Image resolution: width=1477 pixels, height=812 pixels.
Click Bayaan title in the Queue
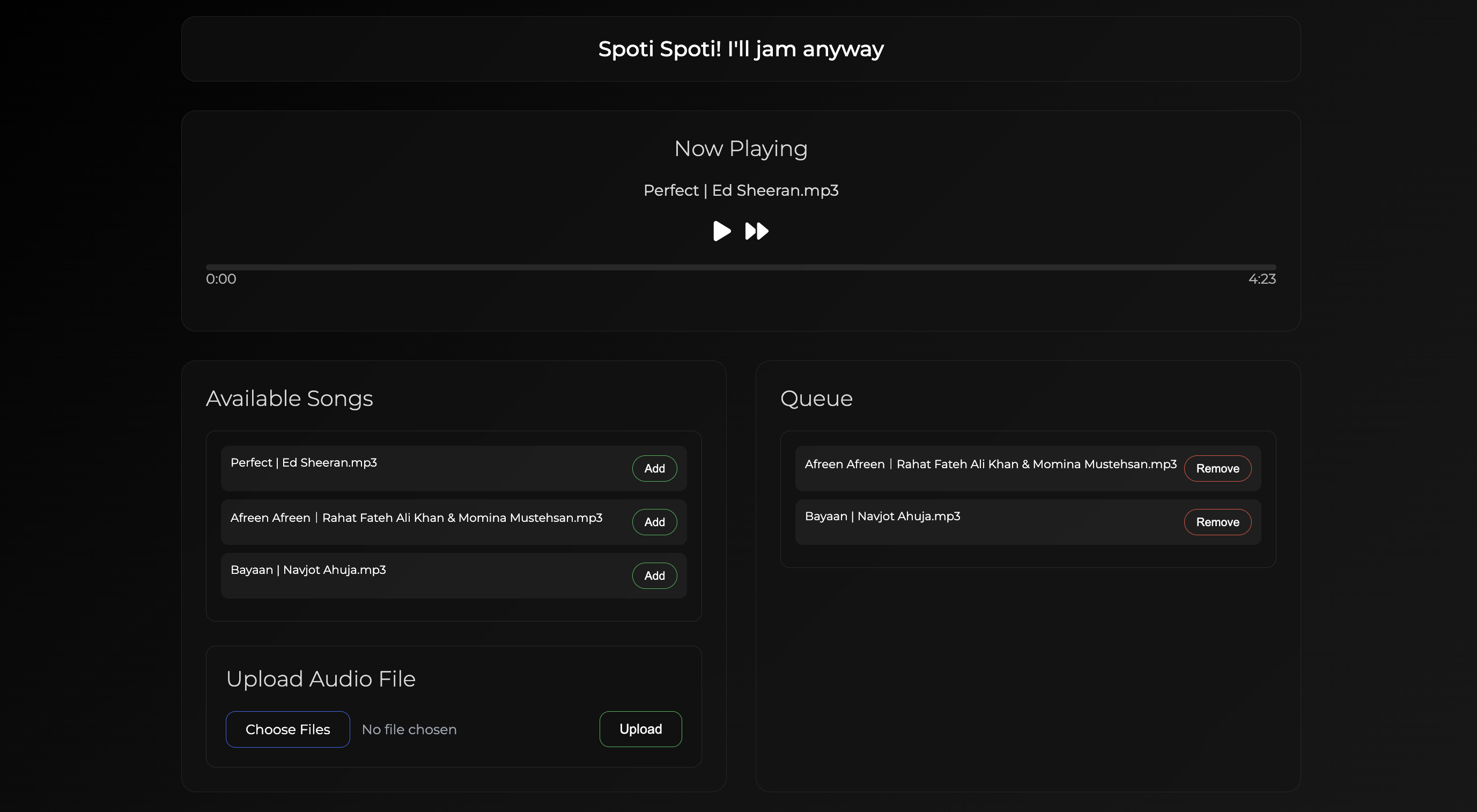tap(882, 516)
